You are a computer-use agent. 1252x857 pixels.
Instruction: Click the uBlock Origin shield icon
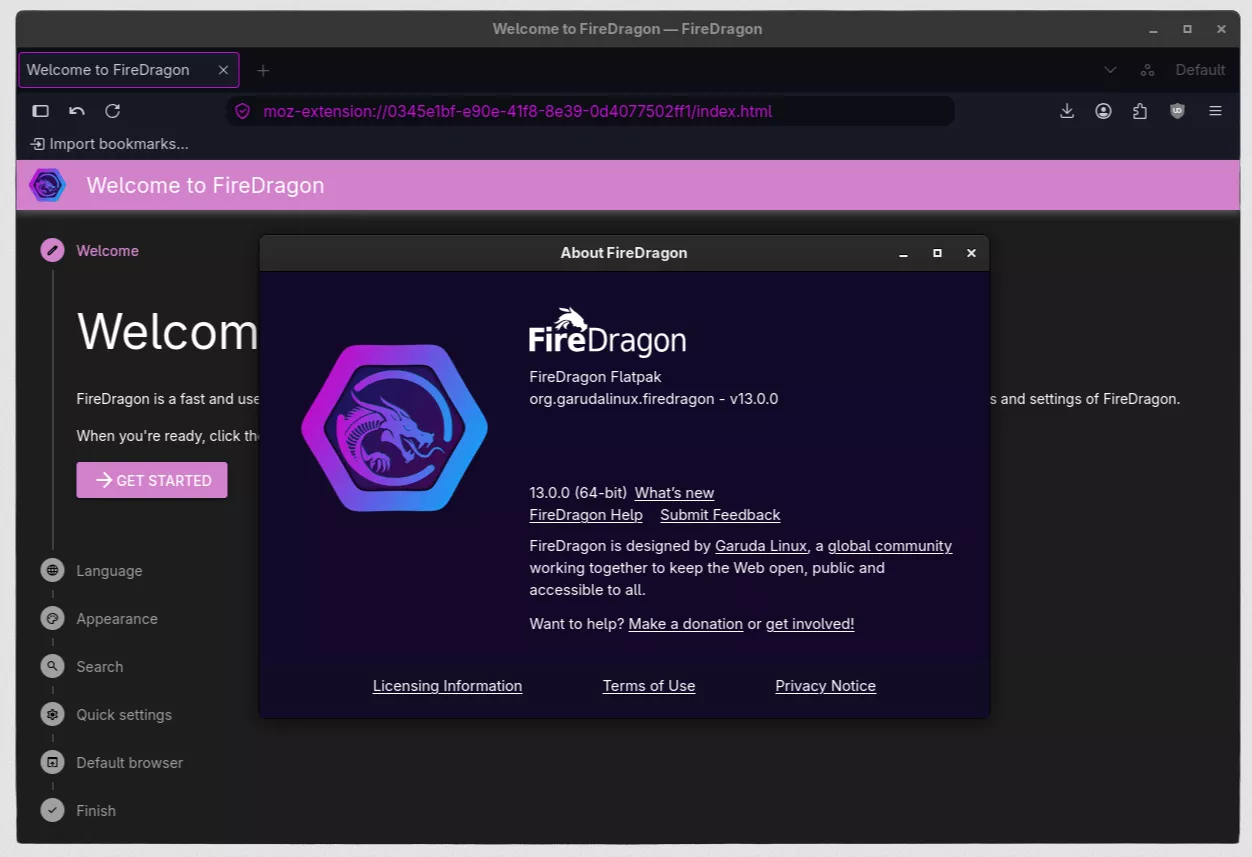1177,111
